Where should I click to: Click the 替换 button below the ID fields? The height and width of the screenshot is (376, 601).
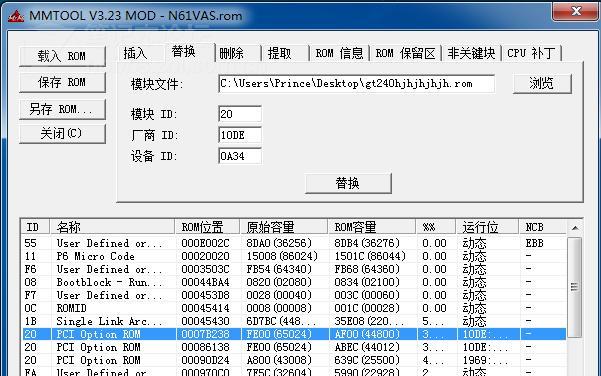[348, 183]
